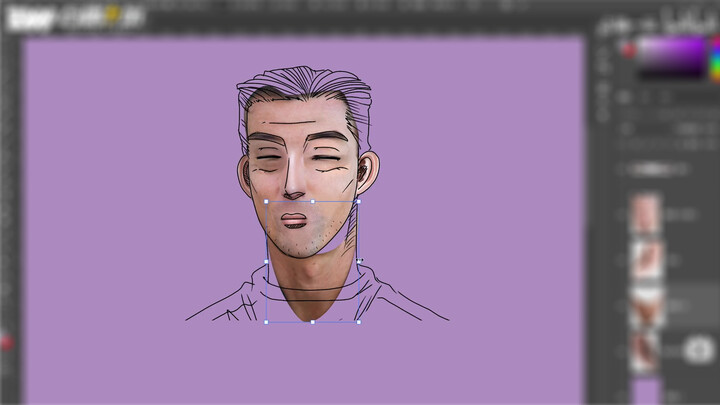Pick a shade in the purple color field

coord(672,60)
